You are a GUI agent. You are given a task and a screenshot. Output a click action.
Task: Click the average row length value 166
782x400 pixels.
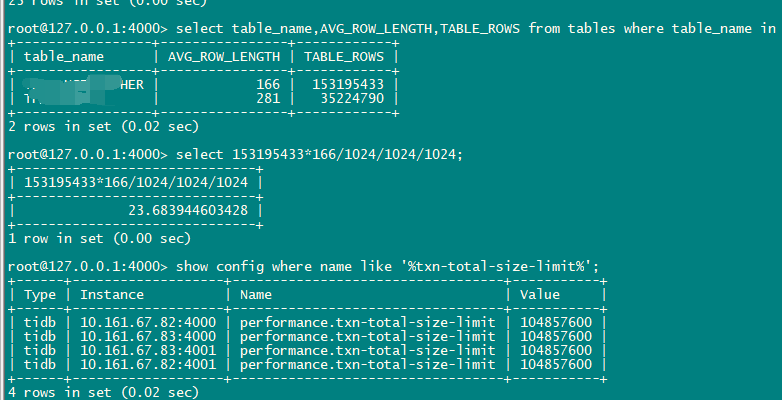click(x=268, y=85)
